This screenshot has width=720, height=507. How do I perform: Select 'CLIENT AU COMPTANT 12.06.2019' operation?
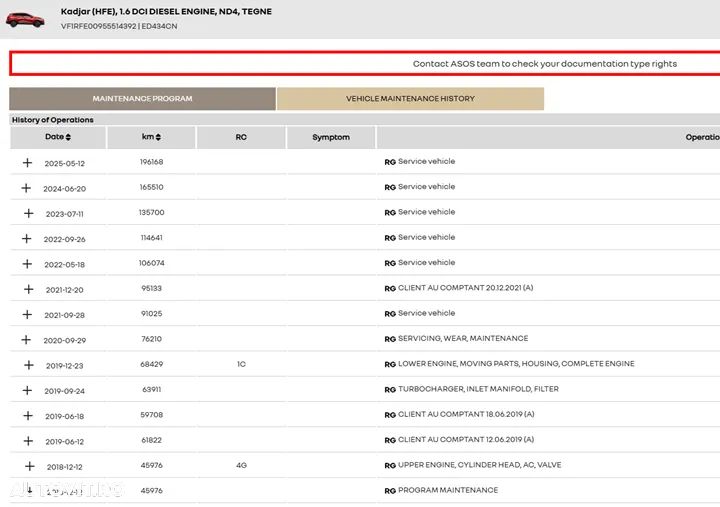[x=466, y=439]
